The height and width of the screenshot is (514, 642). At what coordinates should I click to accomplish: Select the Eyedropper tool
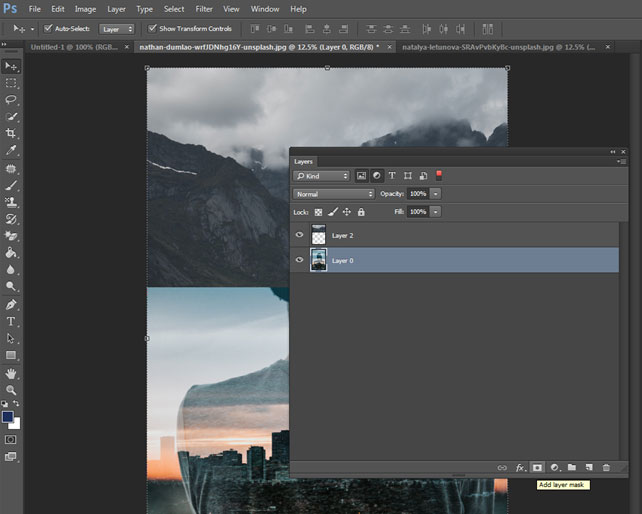11,150
